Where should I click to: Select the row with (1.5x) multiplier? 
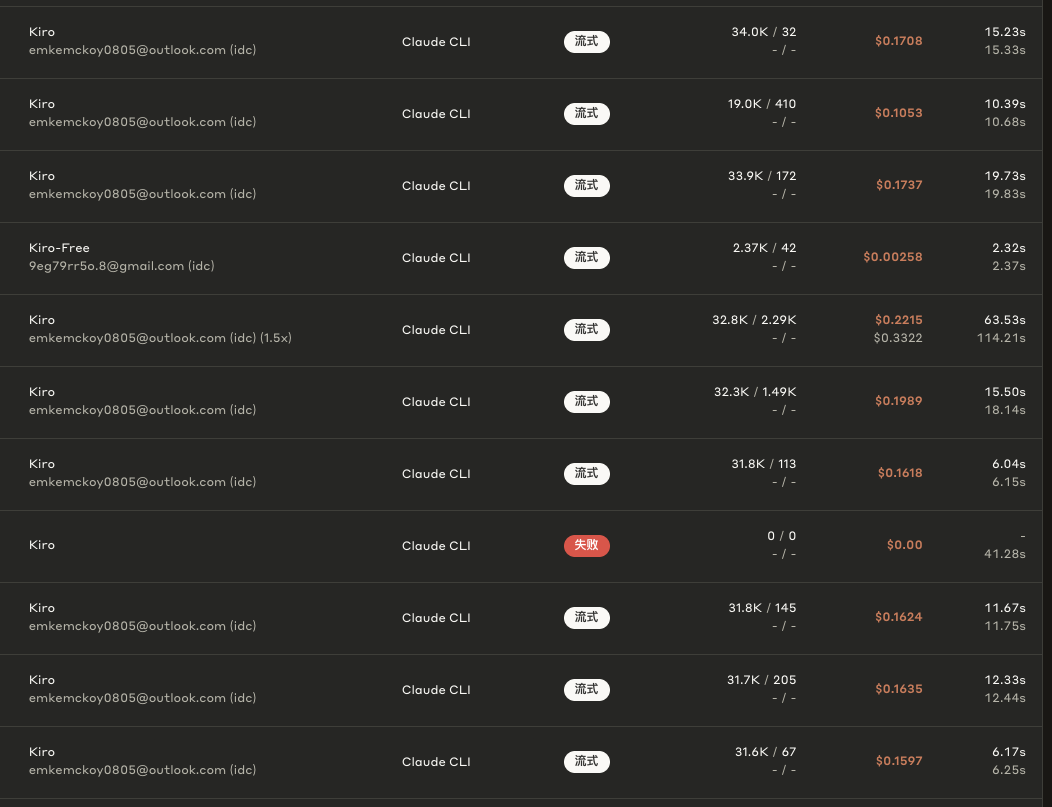coord(521,330)
